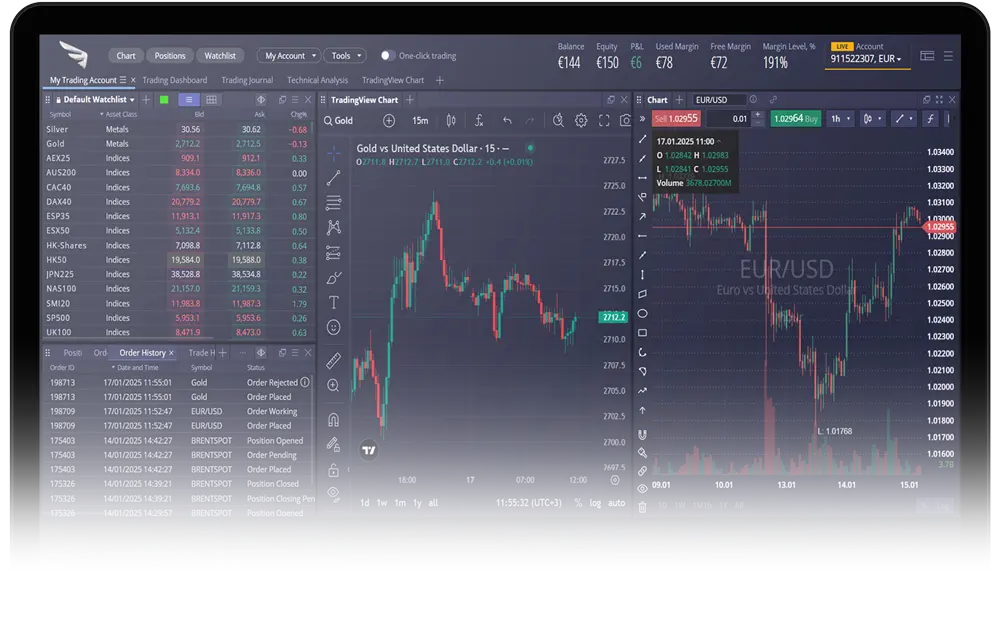The image size is (1000, 622).
Task: Open the 15m interval selector on Gold chart
Action: [420, 121]
